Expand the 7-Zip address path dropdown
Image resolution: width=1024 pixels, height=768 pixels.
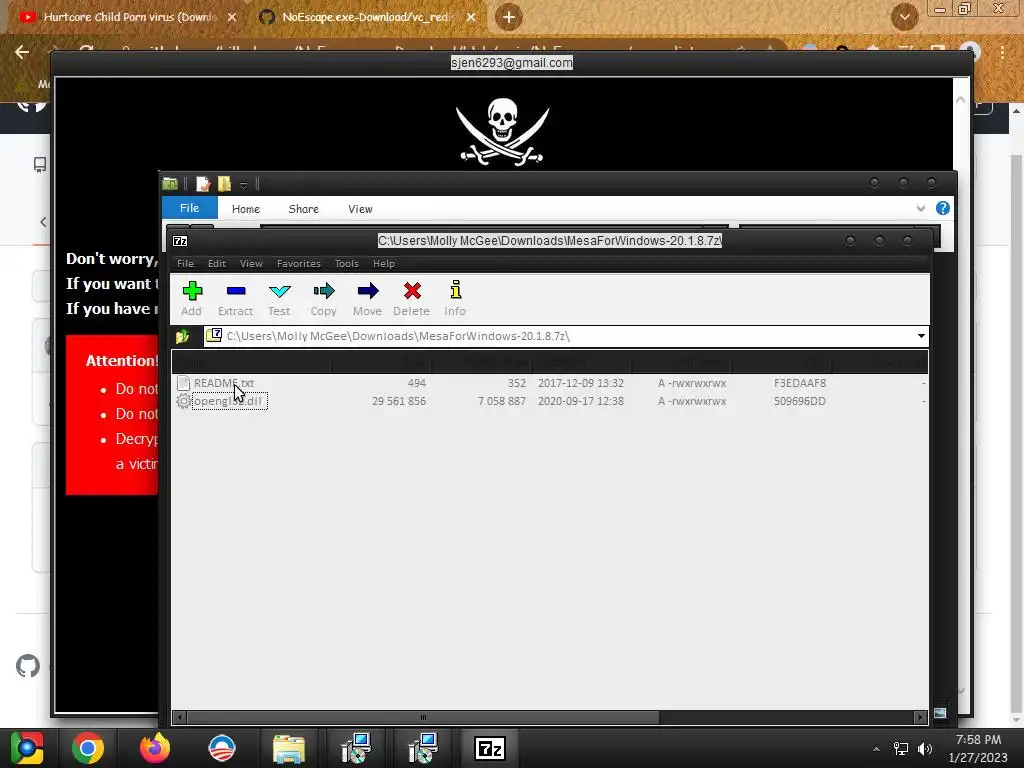(x=921, y=336)
